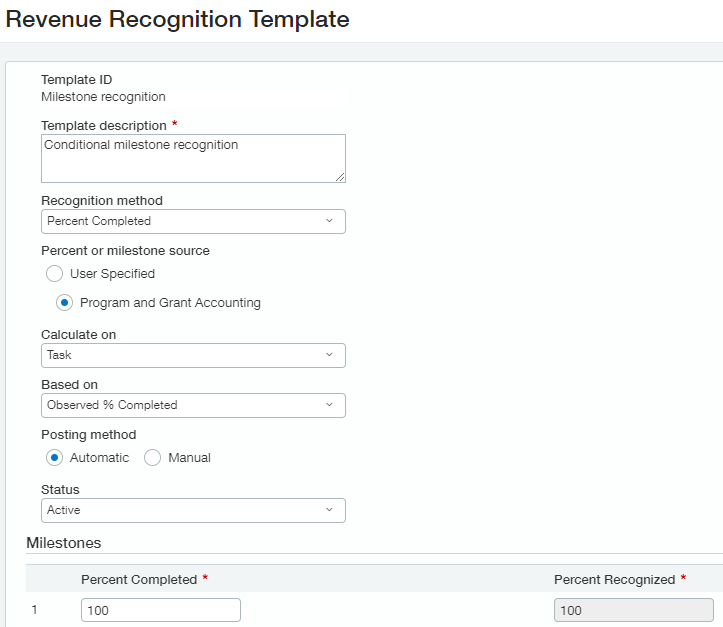Viewport: 723px width, 627px height.
Task: Click the Milestones section heading
Action: pos(63,542)
